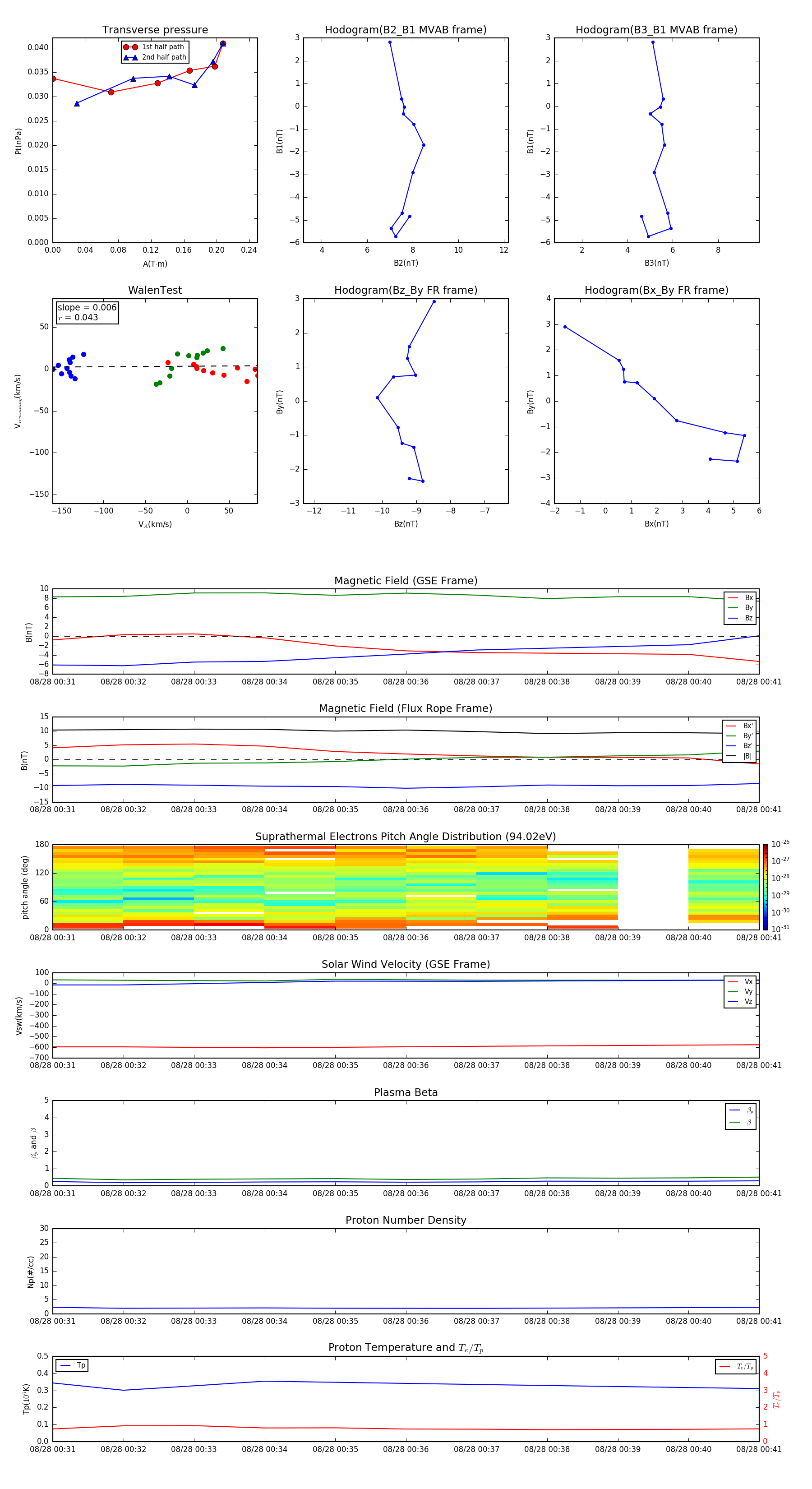Click '08/28 00:33' tick under Plasma Beta plot
This screenshot has height=1489, width=812.
click(194, 1193)
